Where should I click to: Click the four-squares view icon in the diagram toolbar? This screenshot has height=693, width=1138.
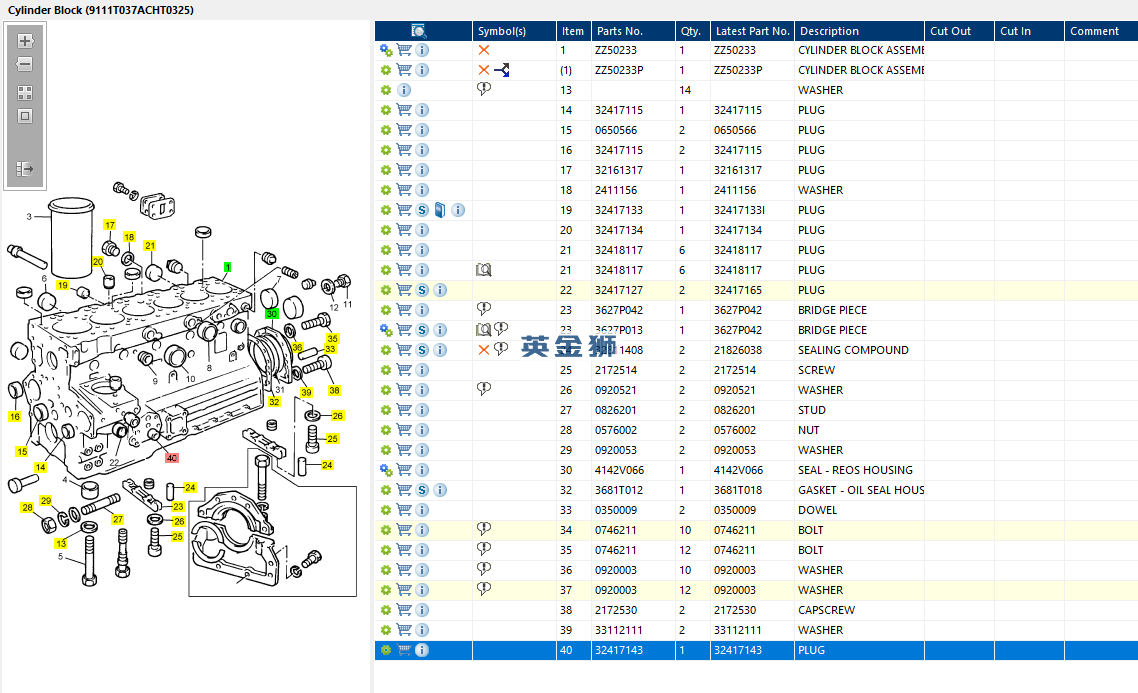(25, 93)
